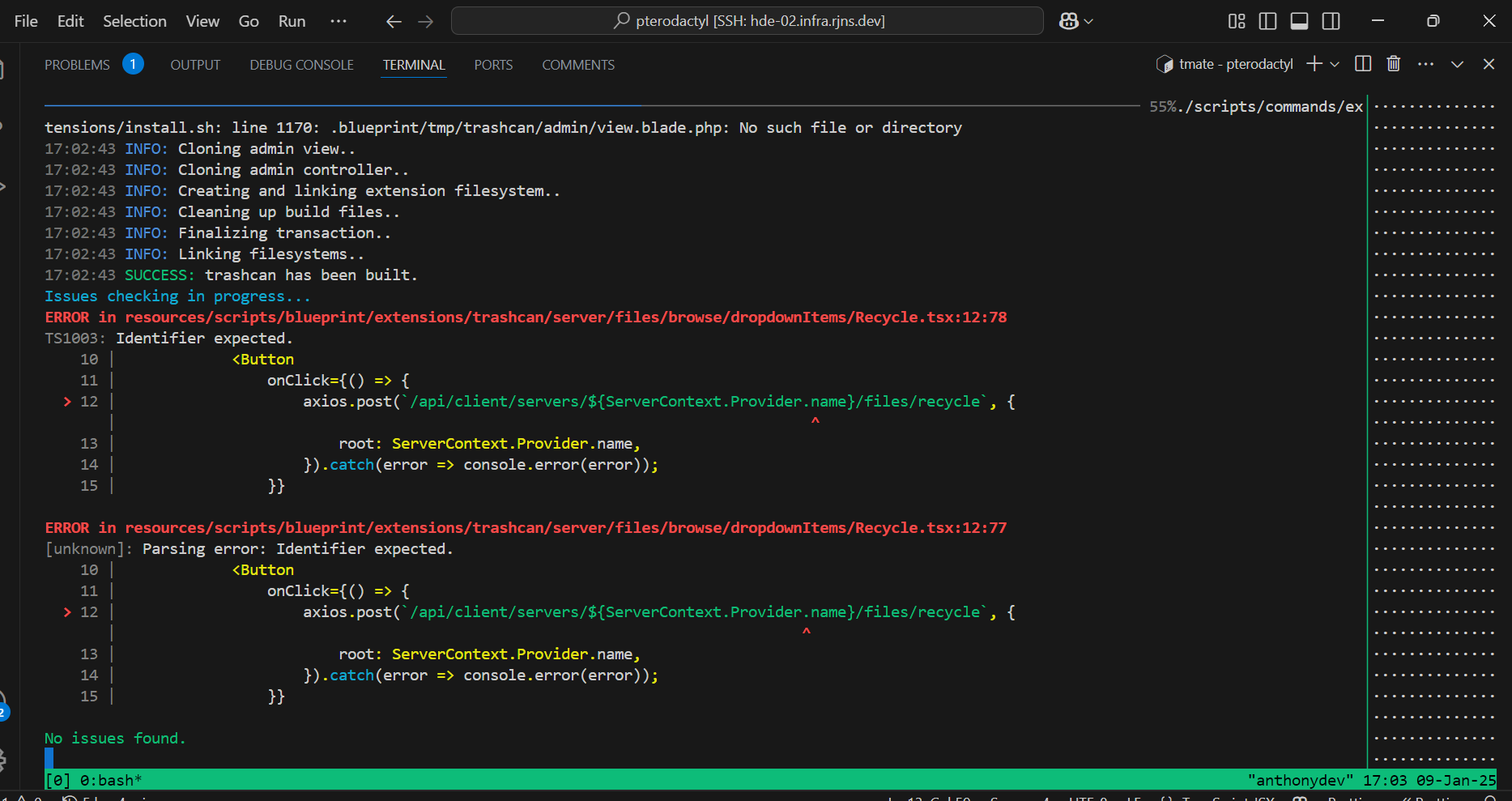1512x801 pixels.
Task: Open the Edit menu
Action: point(70,22)
